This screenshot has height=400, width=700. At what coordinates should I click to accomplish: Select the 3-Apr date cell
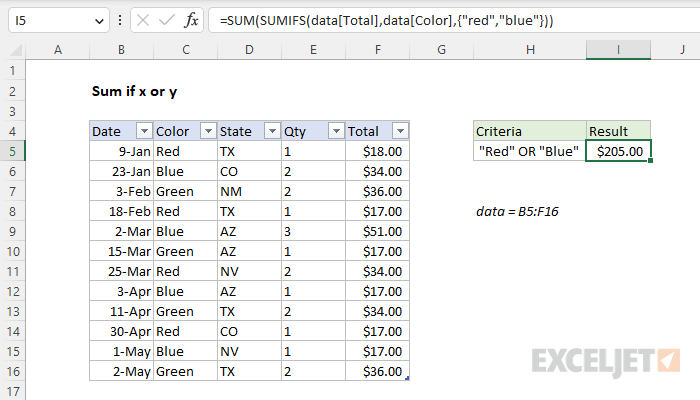(121, 292)
